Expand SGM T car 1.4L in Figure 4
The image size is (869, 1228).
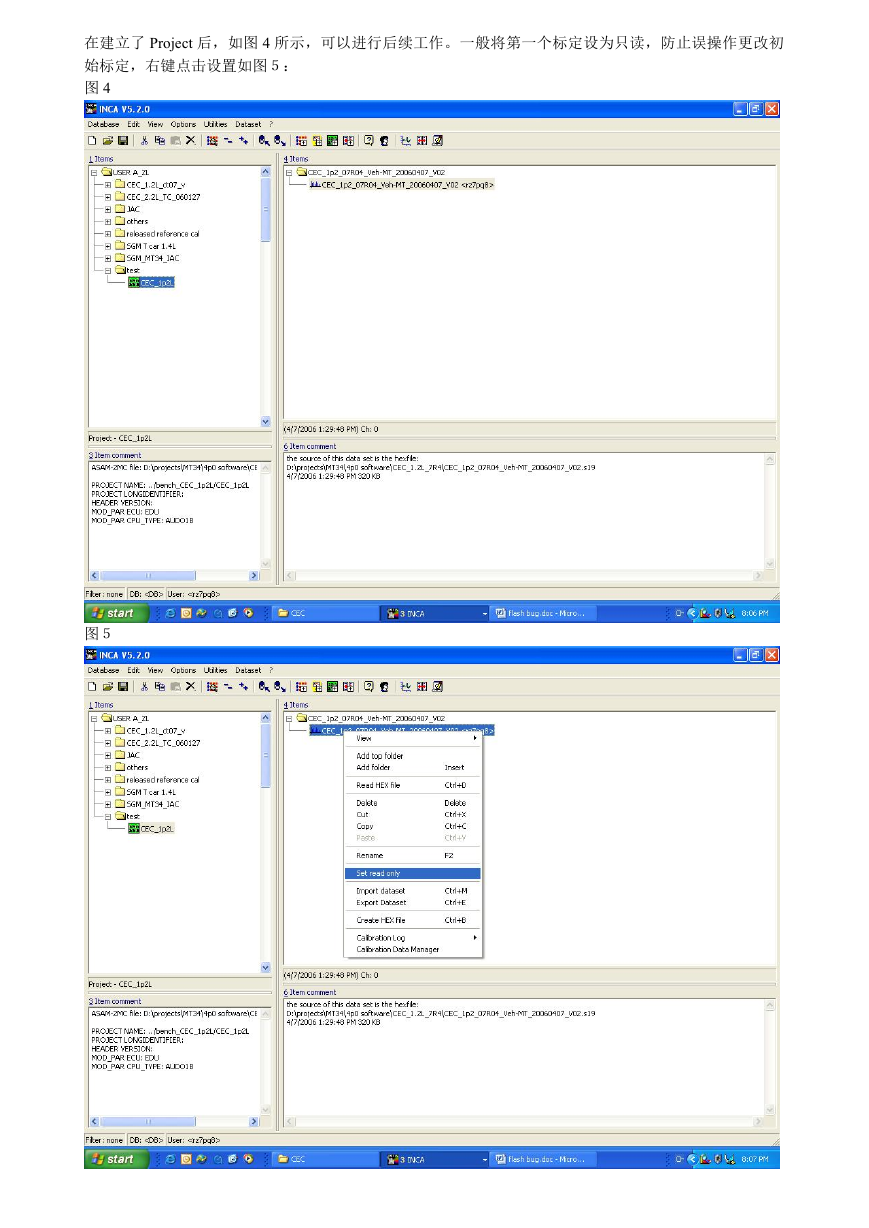[108, 246]
